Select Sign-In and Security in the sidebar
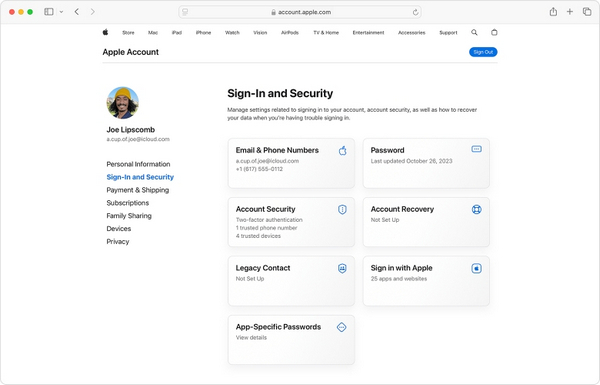The image size is (600, 385). pyautogui.click(x=140, y=177)
